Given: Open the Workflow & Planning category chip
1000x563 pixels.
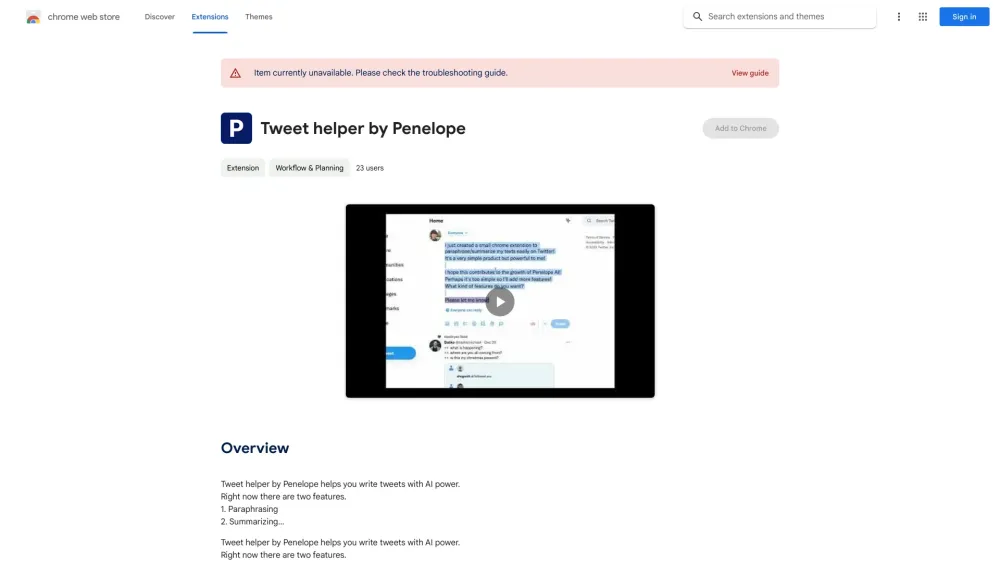Looking at the screenshot, I should click(309, 168).
